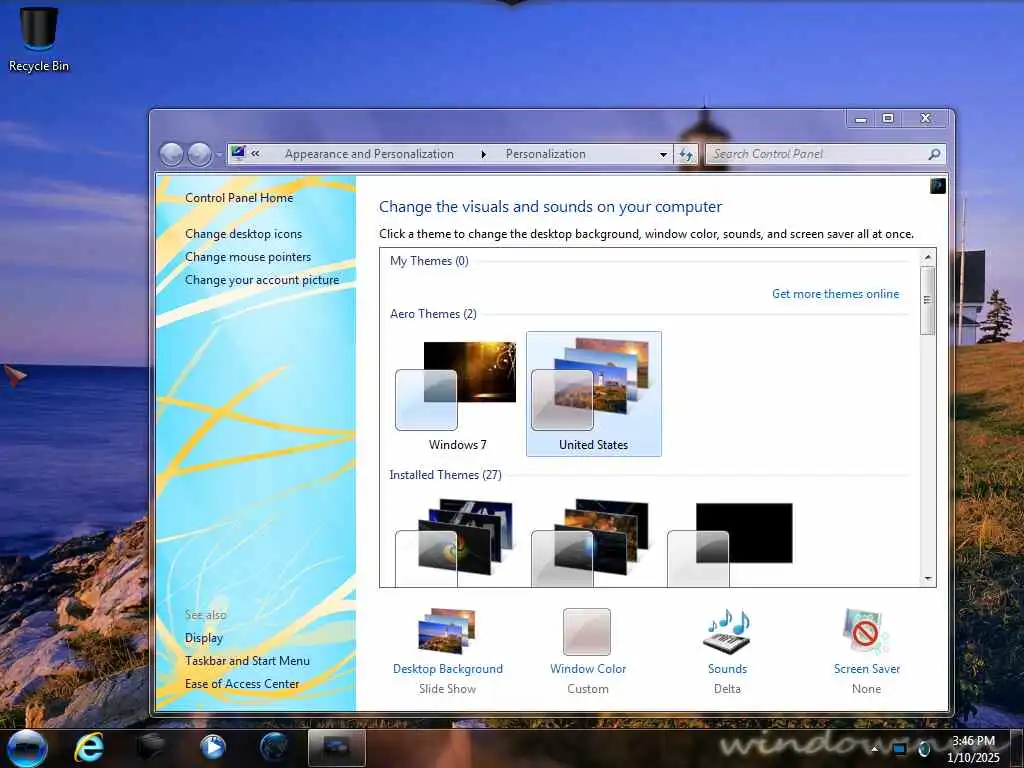Click the Back navigation arrow button
This screenshot has width=1024, height=768.
(172, 155)
